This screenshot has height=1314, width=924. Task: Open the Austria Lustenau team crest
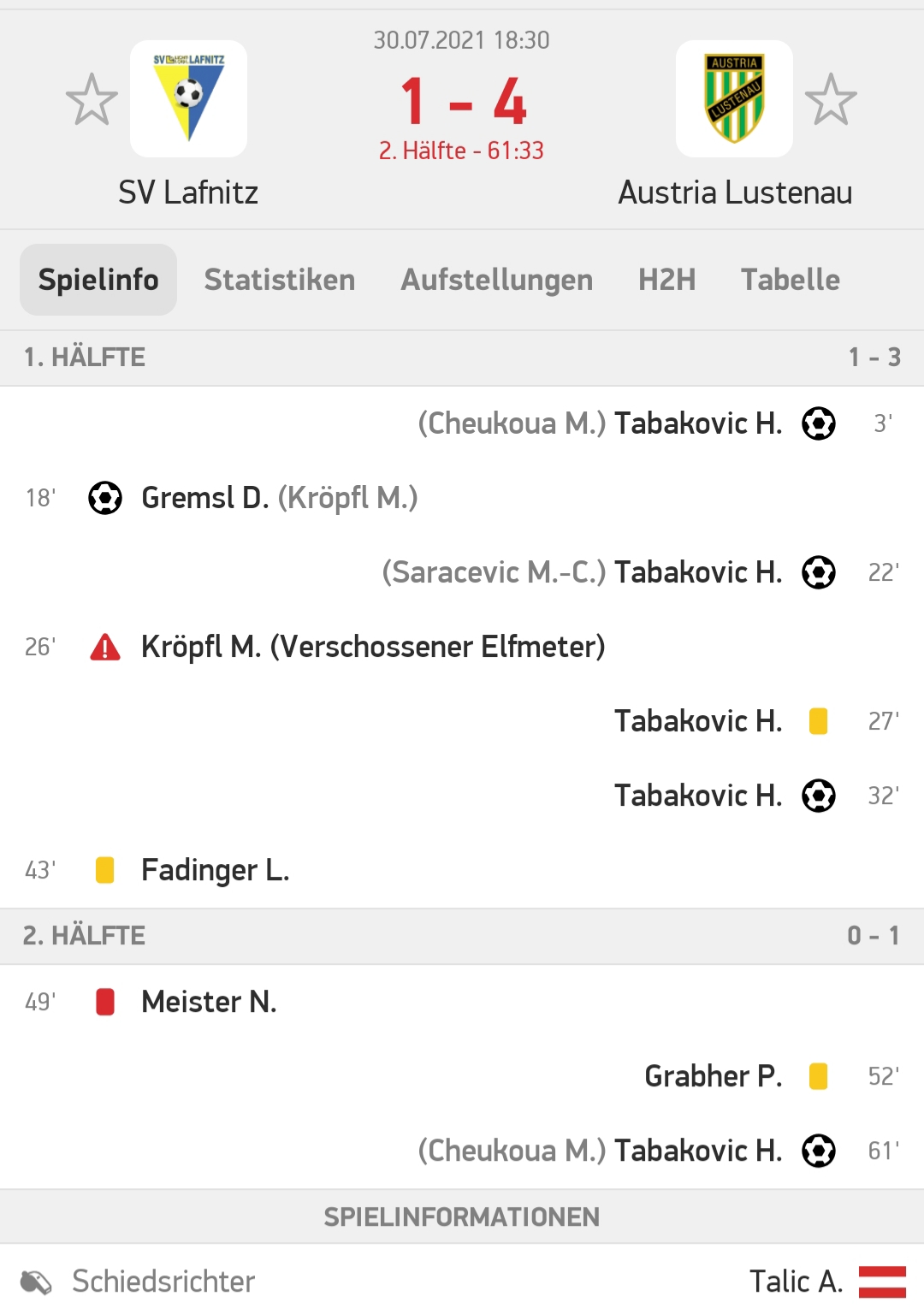[734, 98]
